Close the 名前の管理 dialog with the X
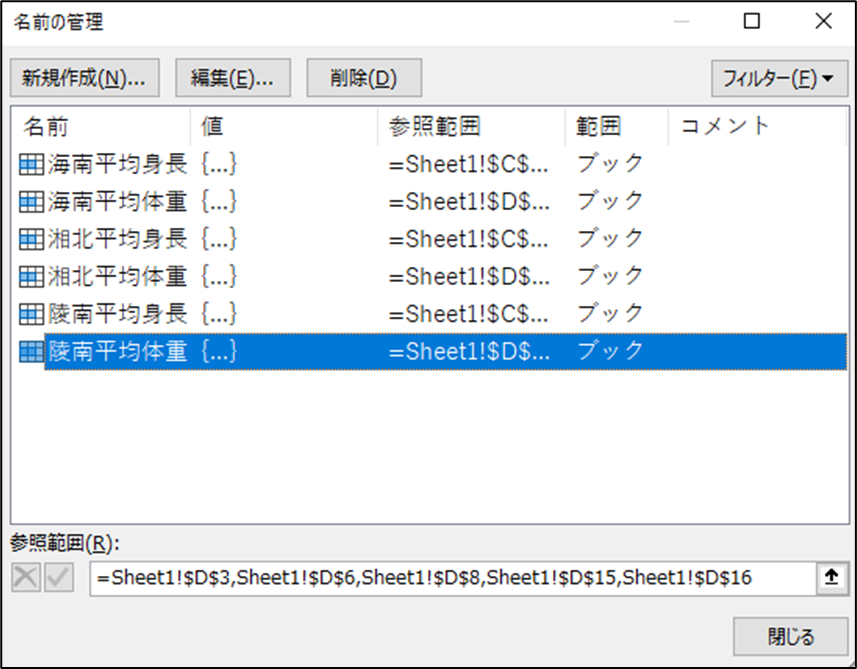Viewport: 857px width, 669px height. (823, 21)
